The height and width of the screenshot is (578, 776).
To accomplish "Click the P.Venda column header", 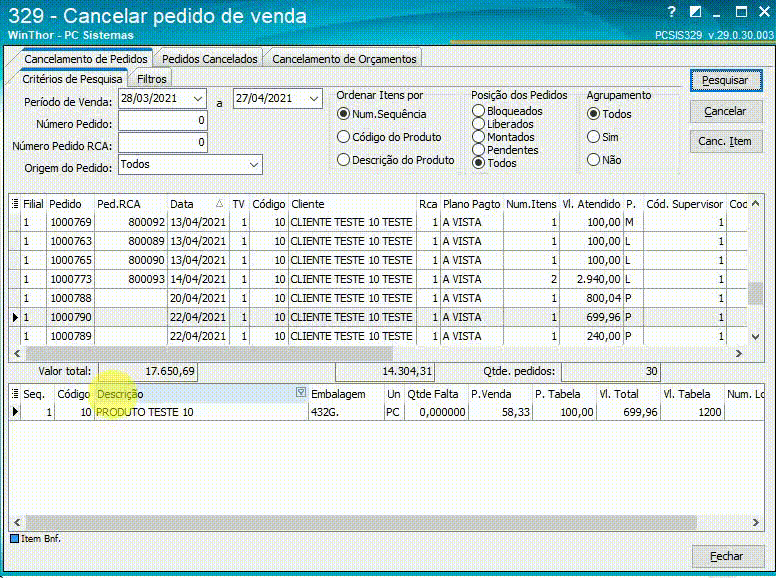I will 500,394.
